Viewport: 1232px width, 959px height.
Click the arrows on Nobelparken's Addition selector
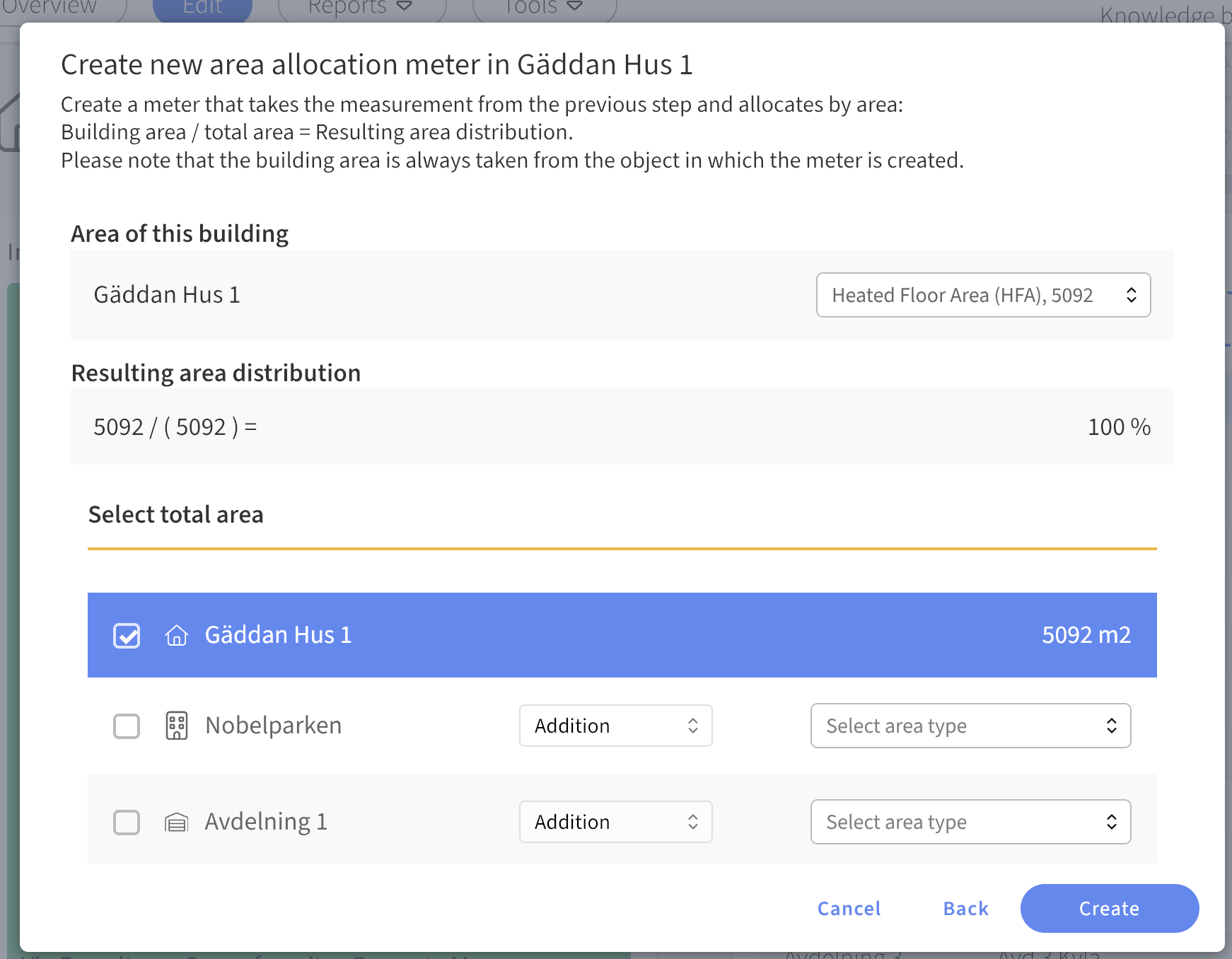[692, 726]
